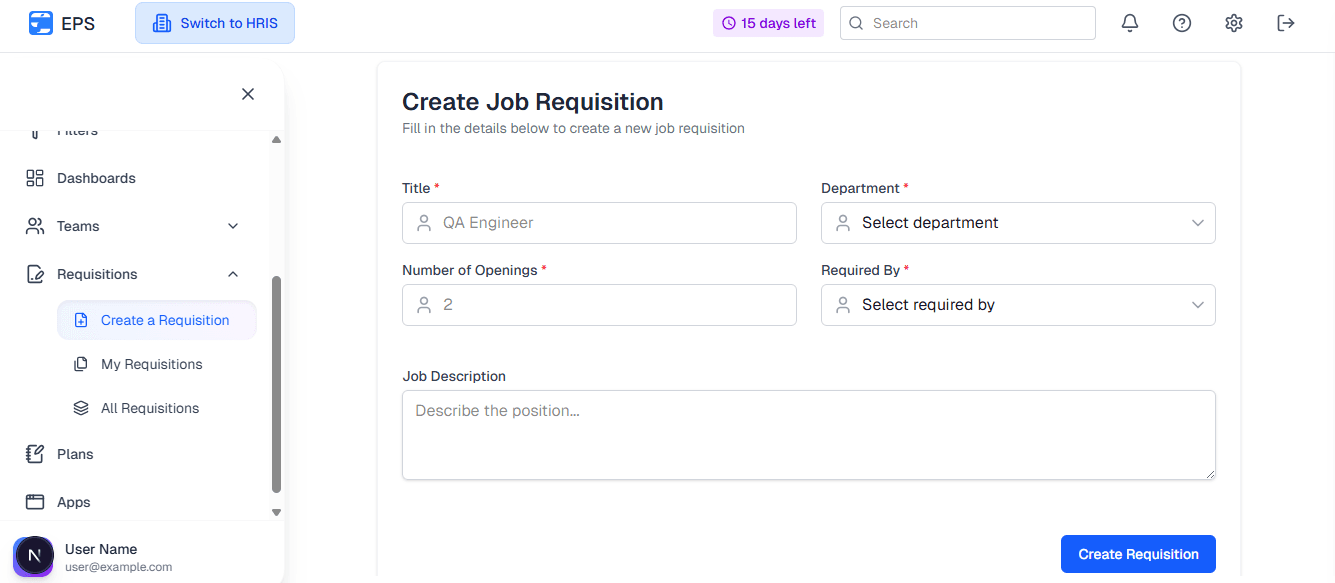Click the Switch to HRIS button
The image size is (1335, 583).
[x=215, y=23]
